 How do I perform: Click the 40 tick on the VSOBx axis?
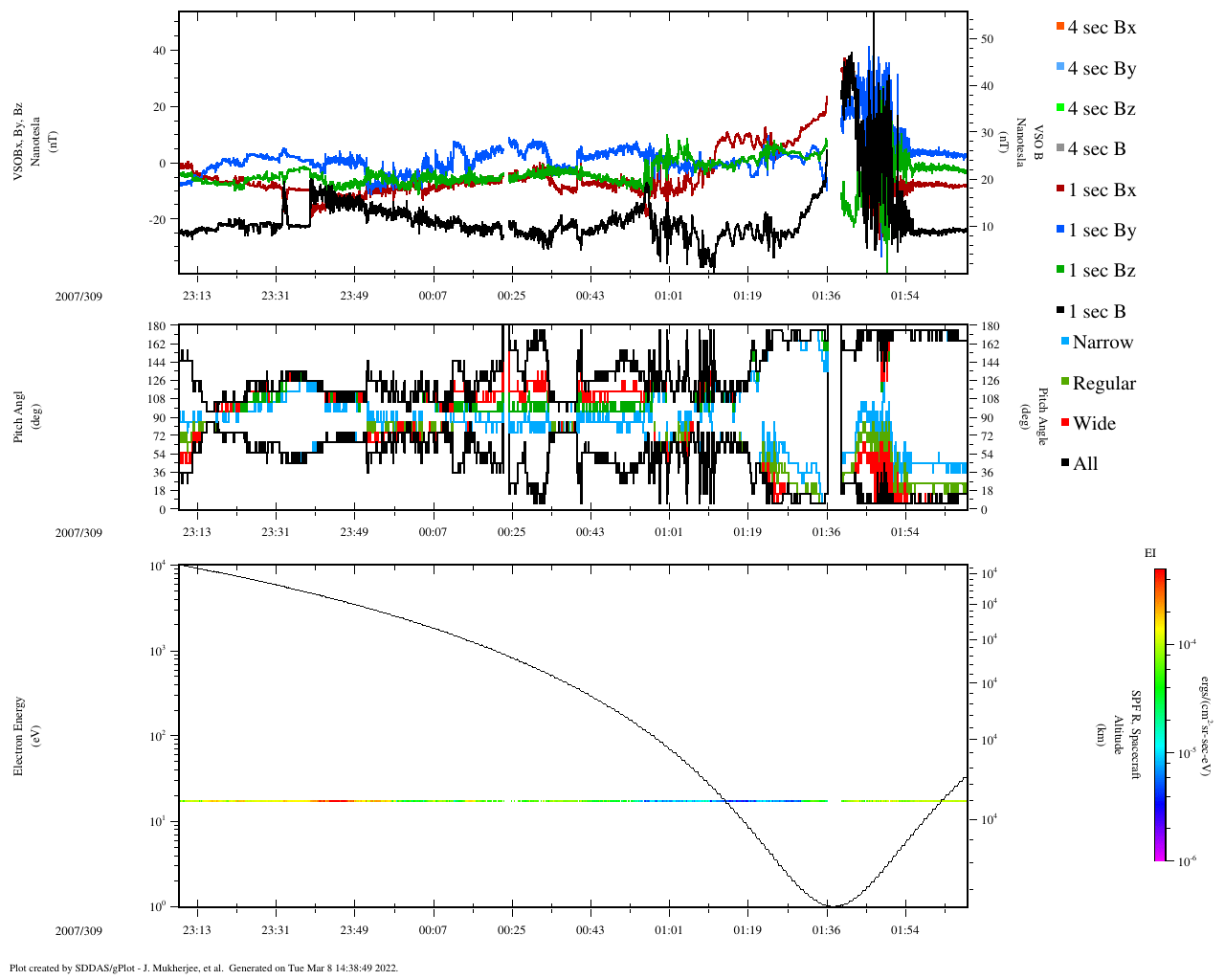(x=161, y=51)
